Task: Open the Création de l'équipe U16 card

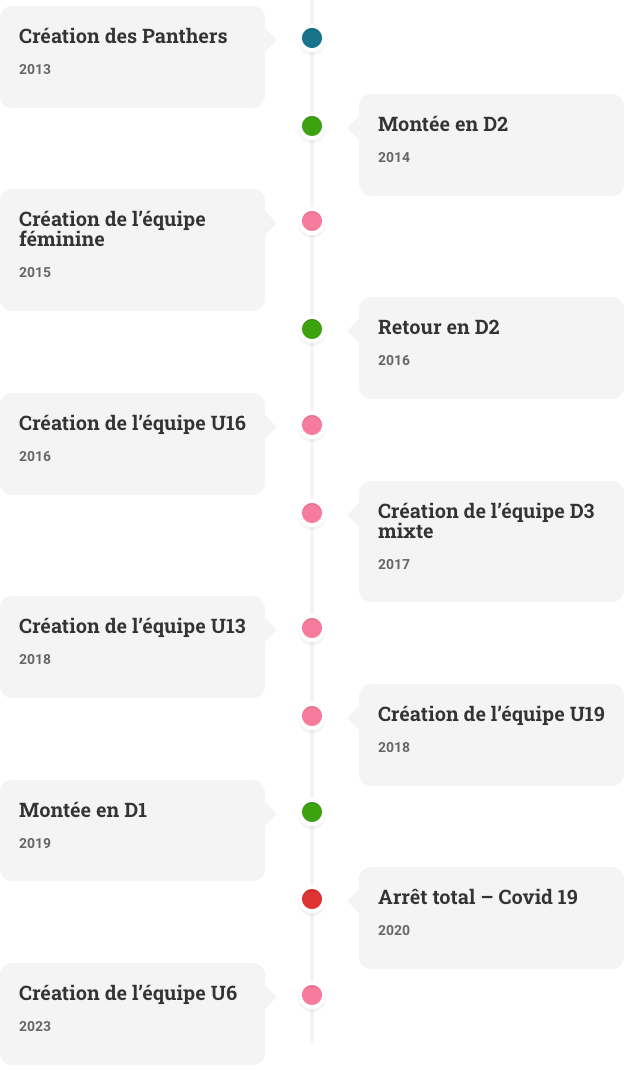Action: [132, 444]
